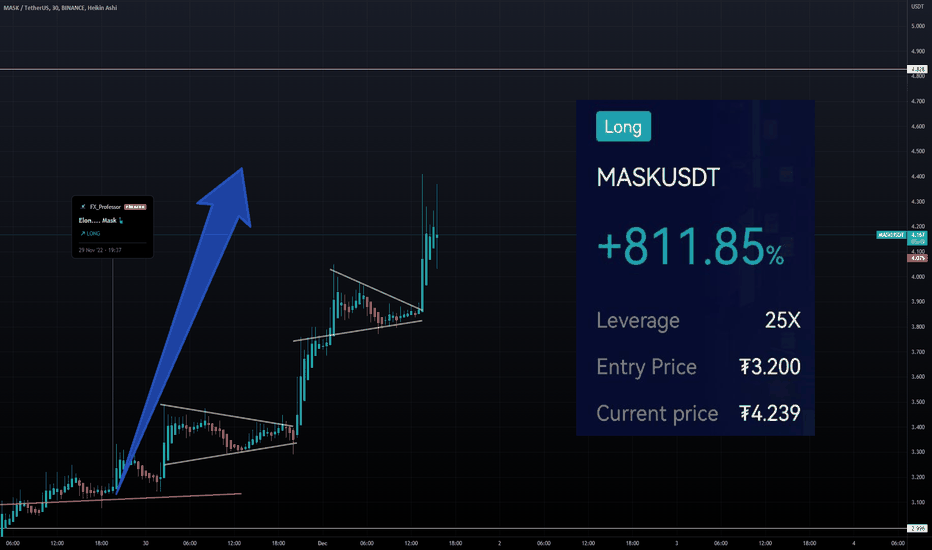Open the FX_Professor author name in idea card

[x=105, y=207]
